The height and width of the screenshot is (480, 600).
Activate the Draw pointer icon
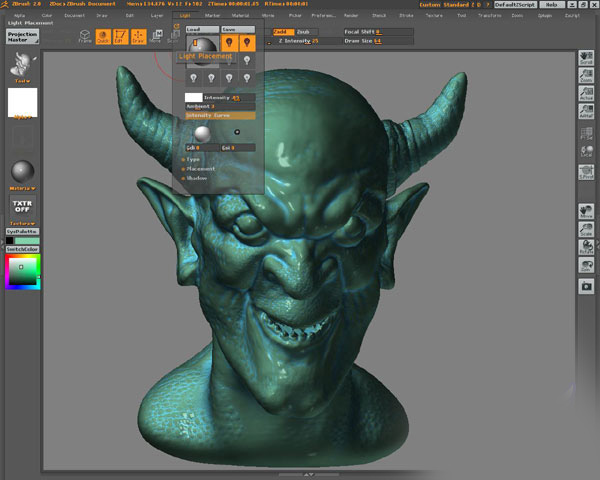(138, 37)
